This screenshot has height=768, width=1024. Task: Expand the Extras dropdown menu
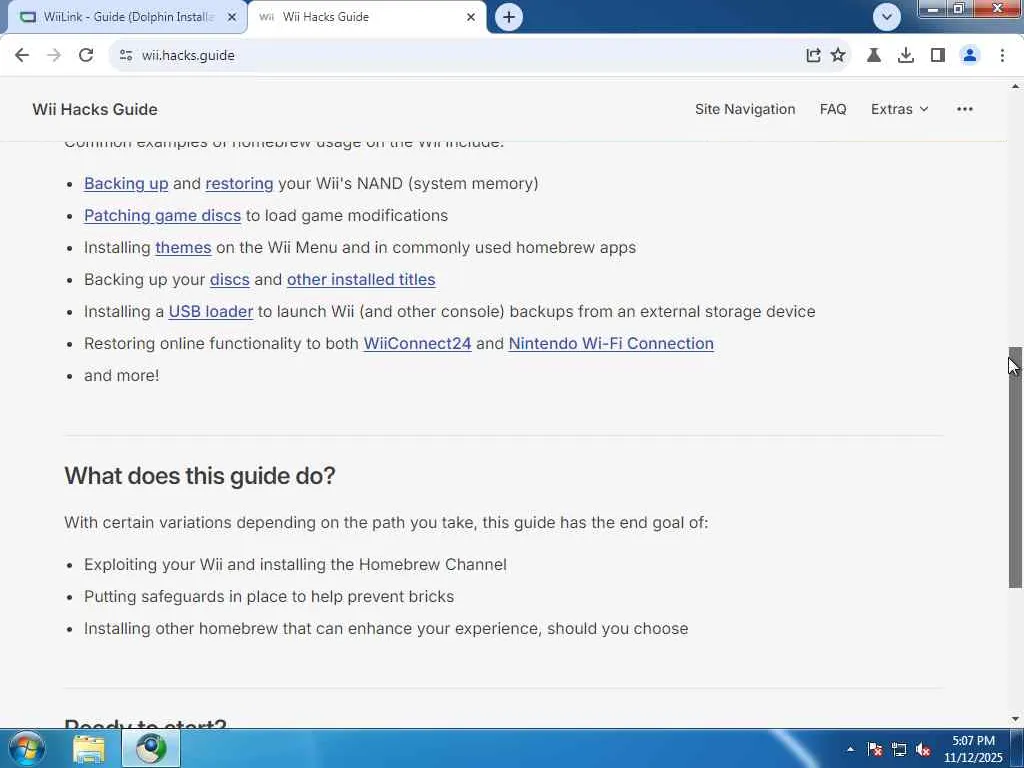899,109
